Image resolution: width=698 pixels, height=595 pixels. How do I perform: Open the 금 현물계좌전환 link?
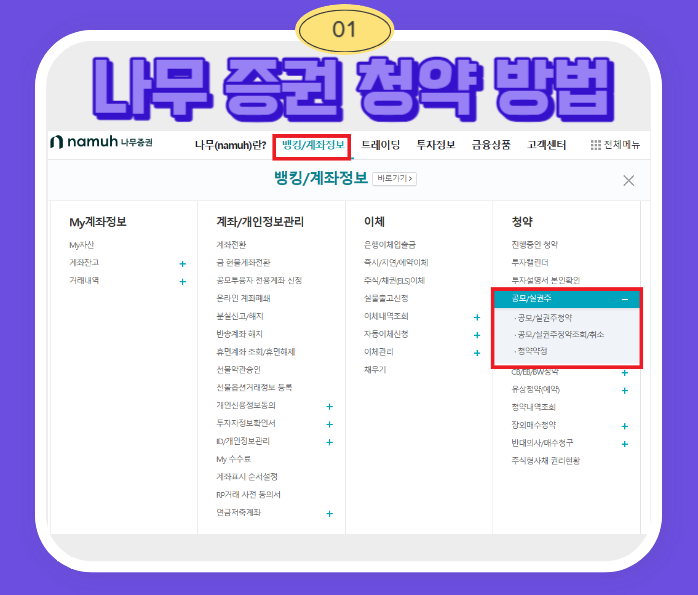(x=243, y=263)
